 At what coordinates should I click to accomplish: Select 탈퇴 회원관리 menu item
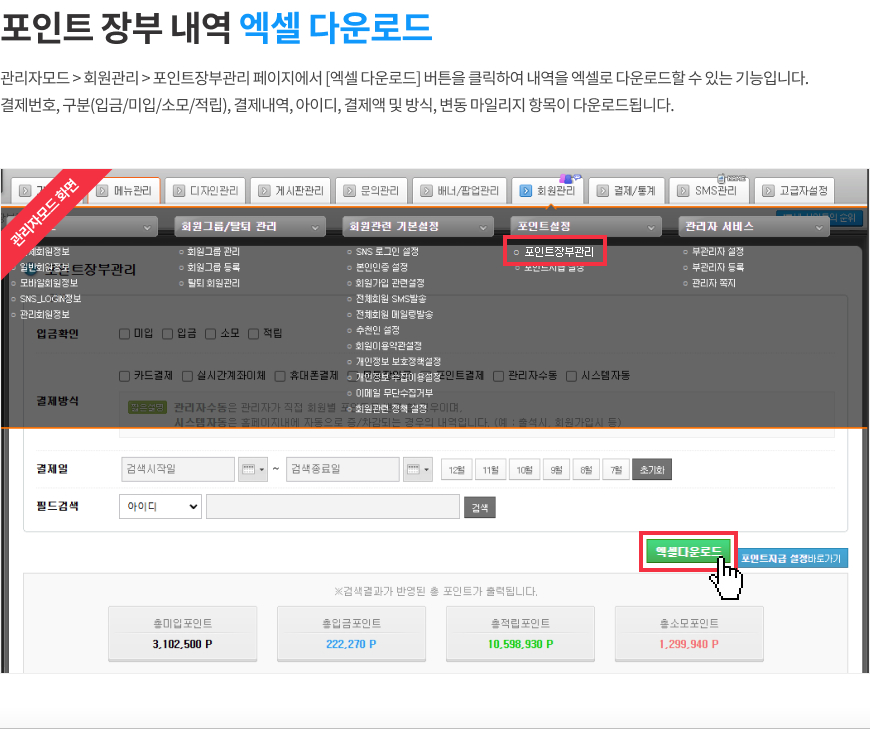click(213, 283)
